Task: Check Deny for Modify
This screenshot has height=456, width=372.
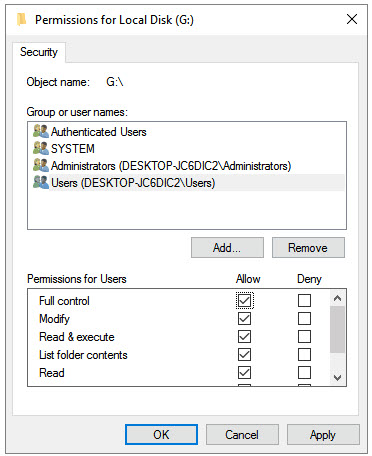Action: click(x=304, y=319)
